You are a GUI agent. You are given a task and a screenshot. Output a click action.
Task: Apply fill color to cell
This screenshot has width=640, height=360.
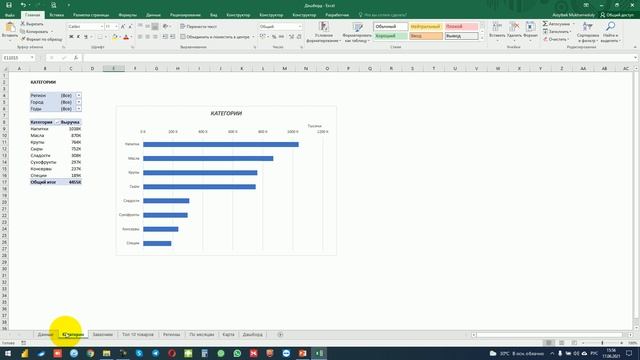[115, 37]
